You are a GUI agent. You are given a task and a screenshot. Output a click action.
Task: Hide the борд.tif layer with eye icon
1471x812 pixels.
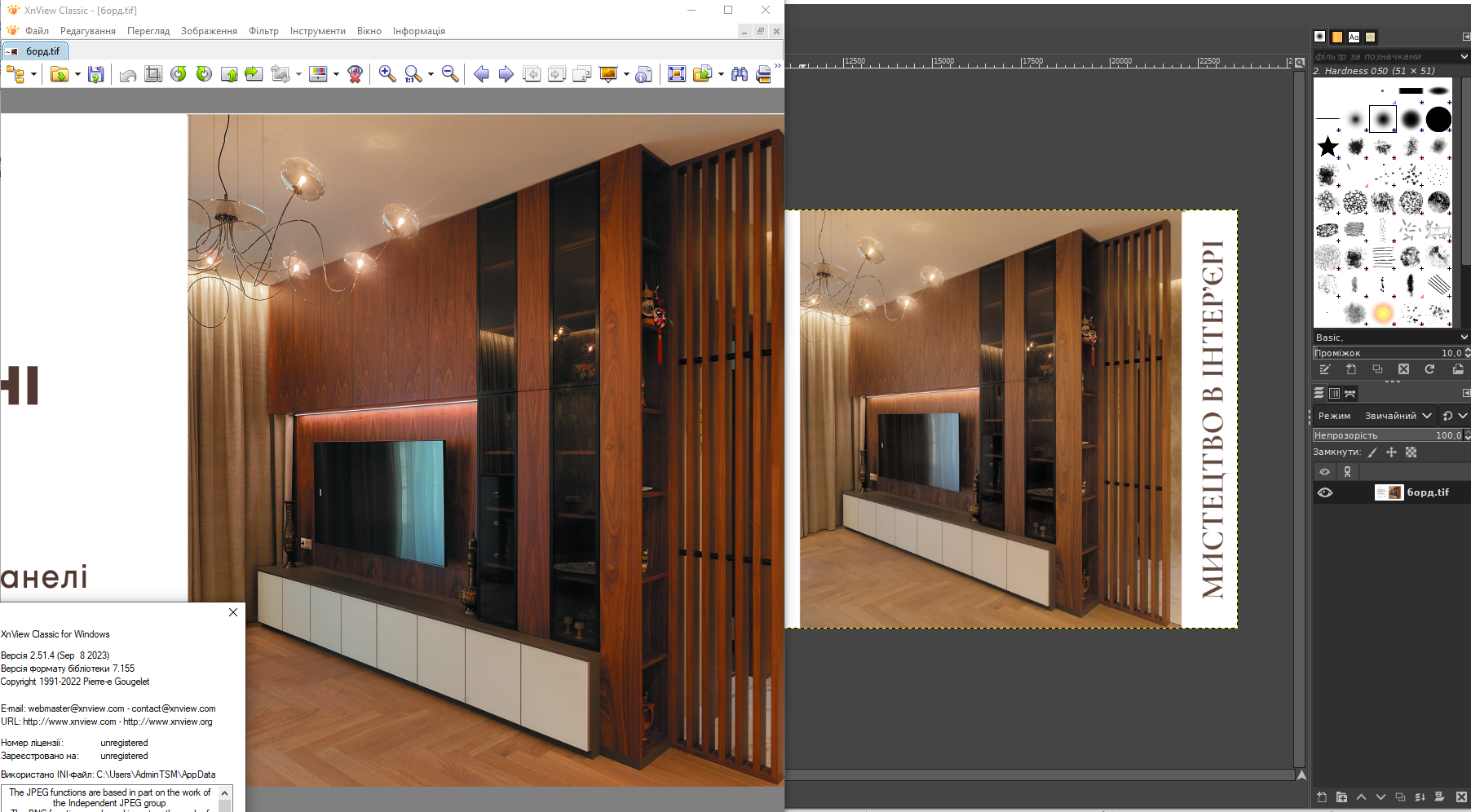click(x=1325, y=492)
